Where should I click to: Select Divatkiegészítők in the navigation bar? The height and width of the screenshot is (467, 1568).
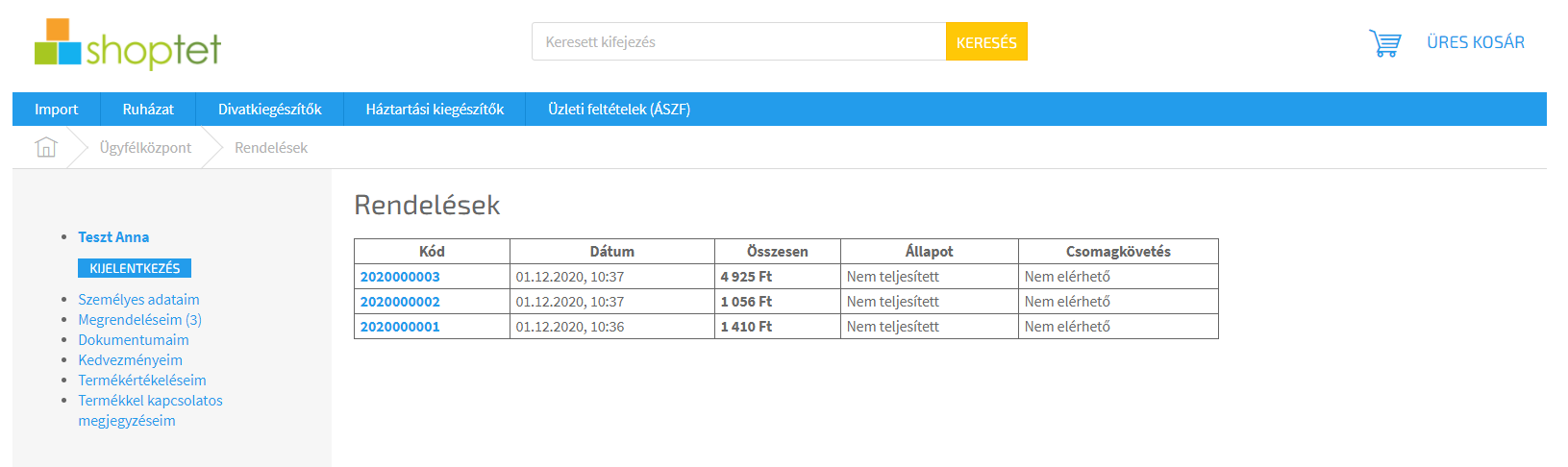[x=270, y=109]
